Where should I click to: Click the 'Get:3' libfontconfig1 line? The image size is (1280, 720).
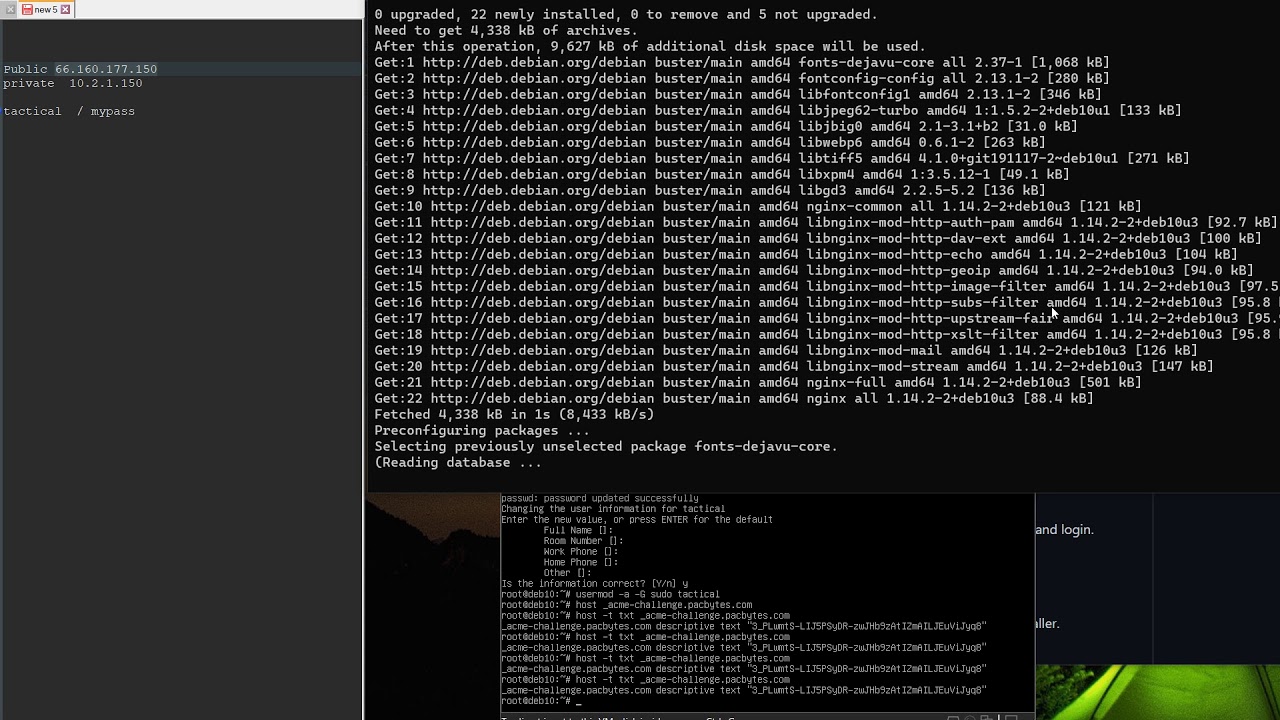tap(738, 94)
